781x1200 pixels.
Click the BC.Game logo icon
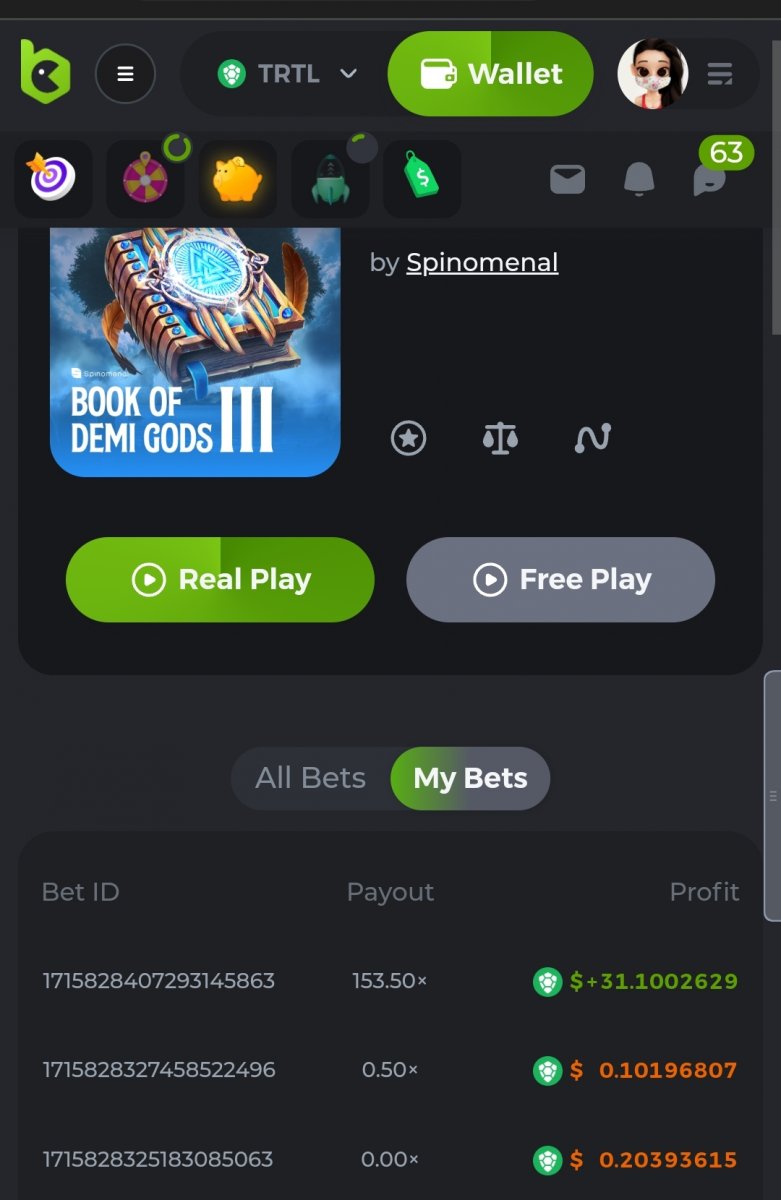click(46, 73)
